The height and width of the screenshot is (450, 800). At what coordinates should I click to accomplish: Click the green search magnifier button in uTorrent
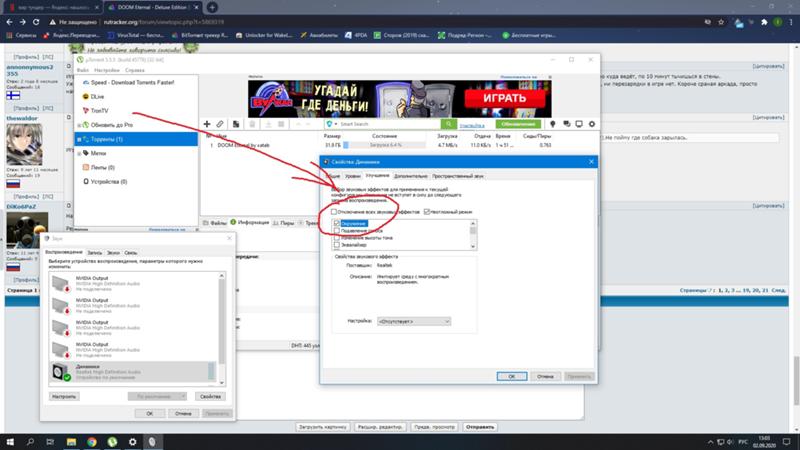pos(448,124)
